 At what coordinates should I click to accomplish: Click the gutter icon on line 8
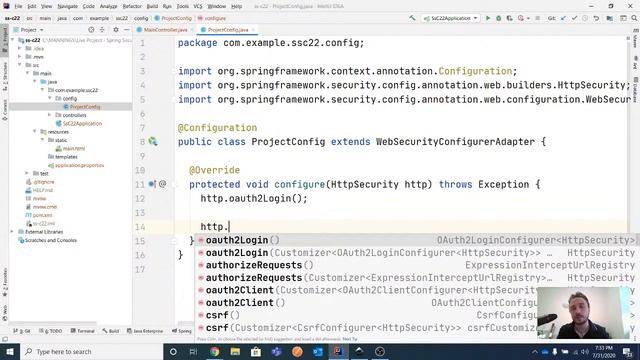click(153, 142)
